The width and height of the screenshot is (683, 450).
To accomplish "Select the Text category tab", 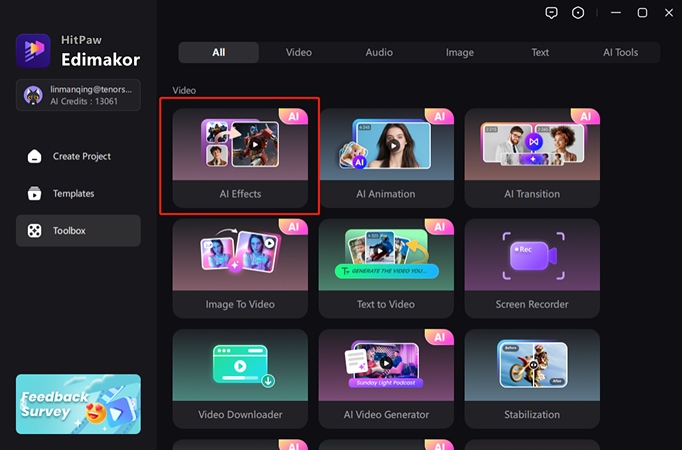I will pos(540,53).
